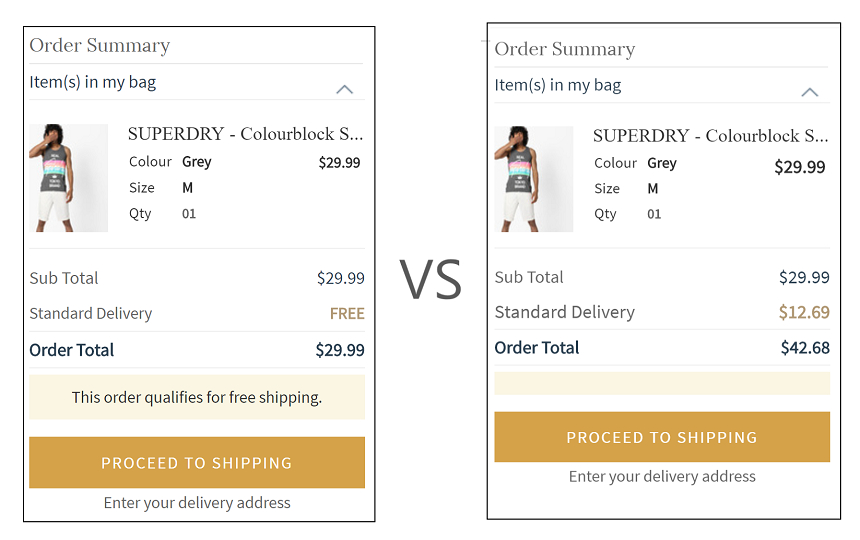Open product thumbnail in free-shipping order summary
The height and width of the screenshot is (540, 860).
(68, 178)
